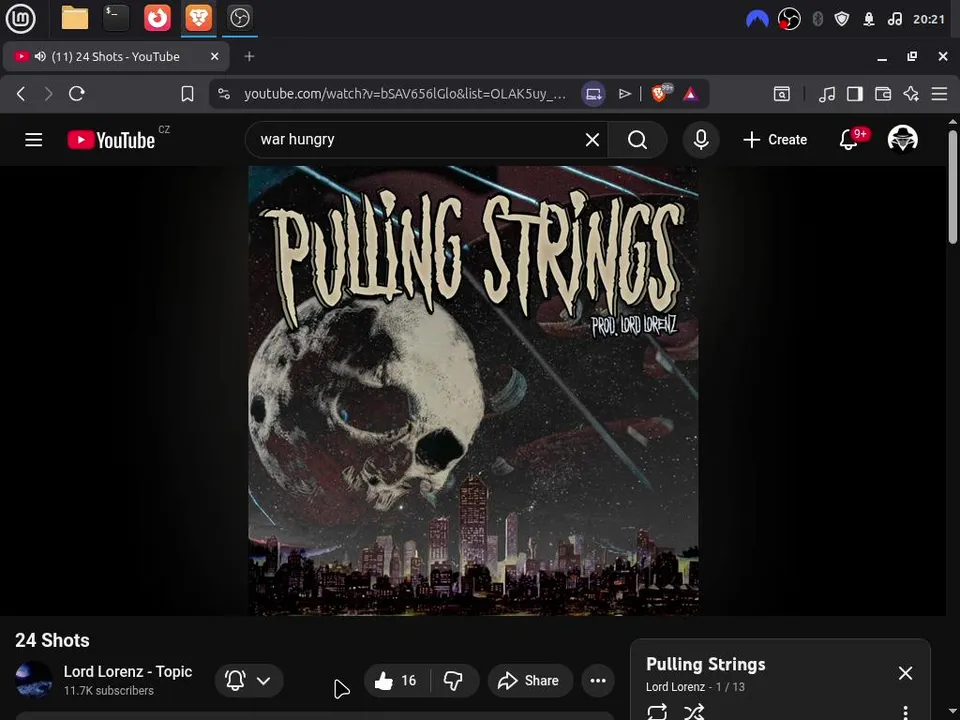Open Brave Shields lion icon

click(x=661, y=93)
